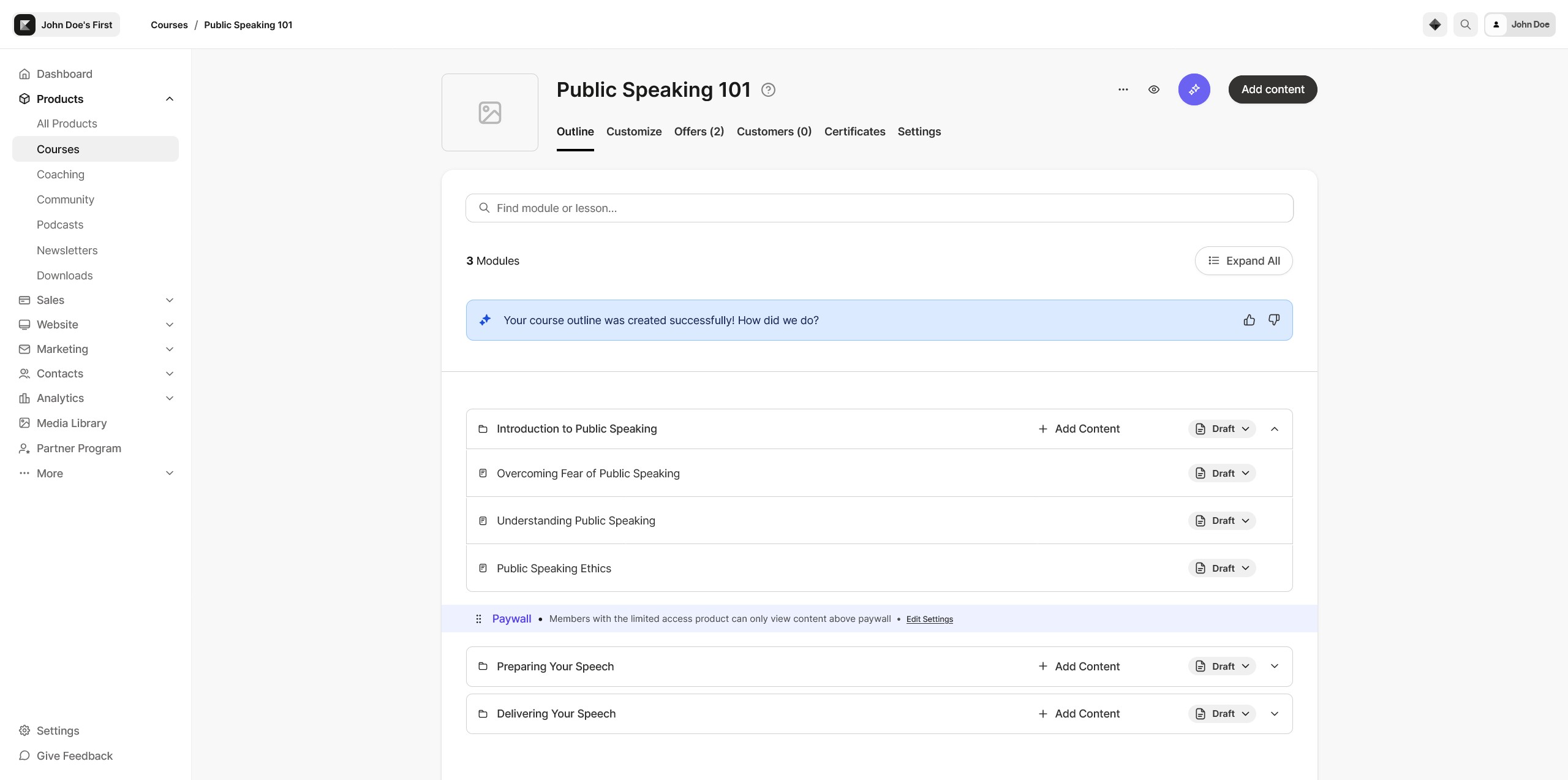The width and height of the screenshot is (1568, 780).
Task: Open Draft dropdown for Understanding Public Speaking
Action: tap(1222, 521)
